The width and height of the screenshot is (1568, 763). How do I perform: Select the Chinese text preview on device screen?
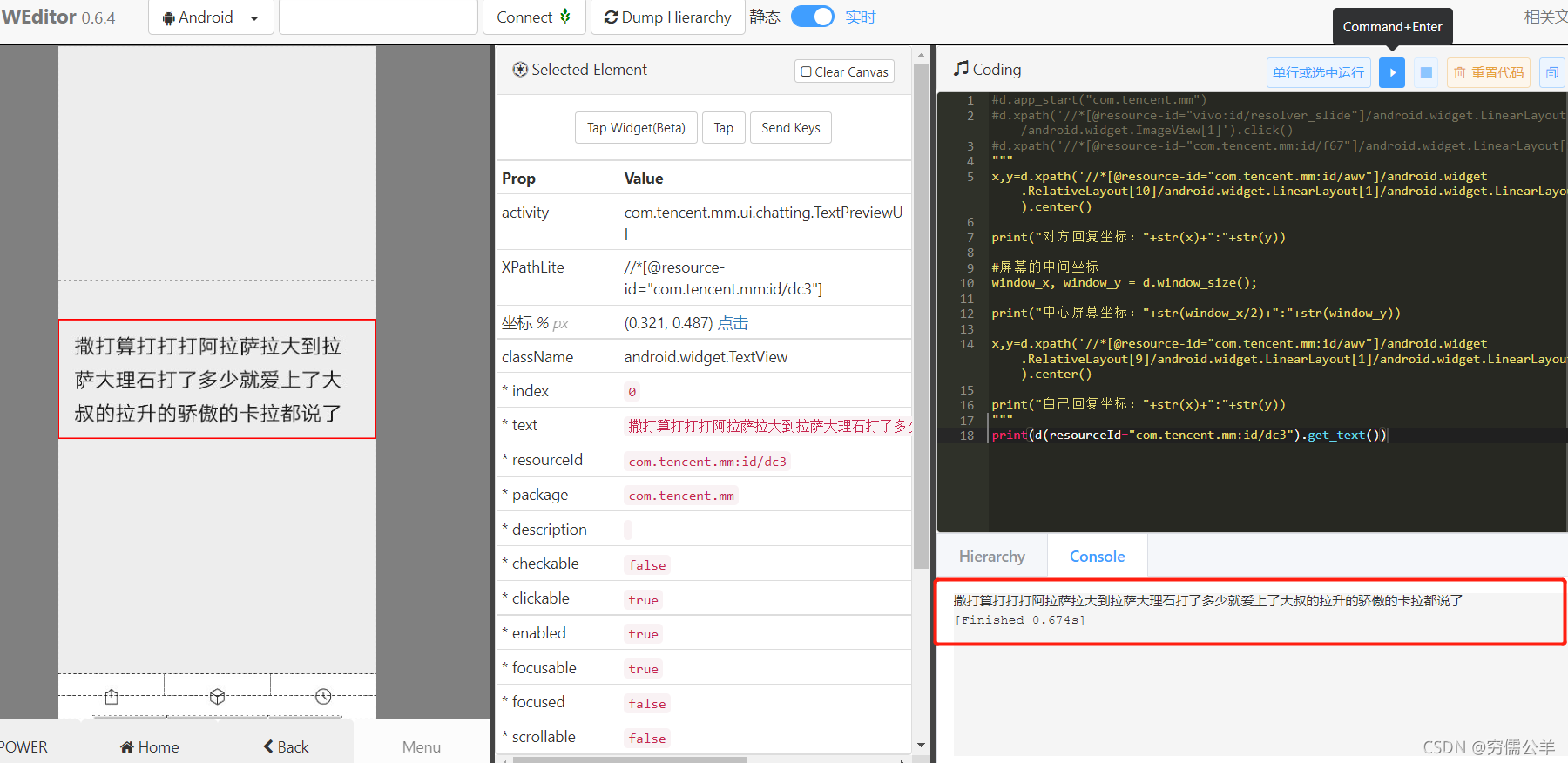(x=217, y=379)
